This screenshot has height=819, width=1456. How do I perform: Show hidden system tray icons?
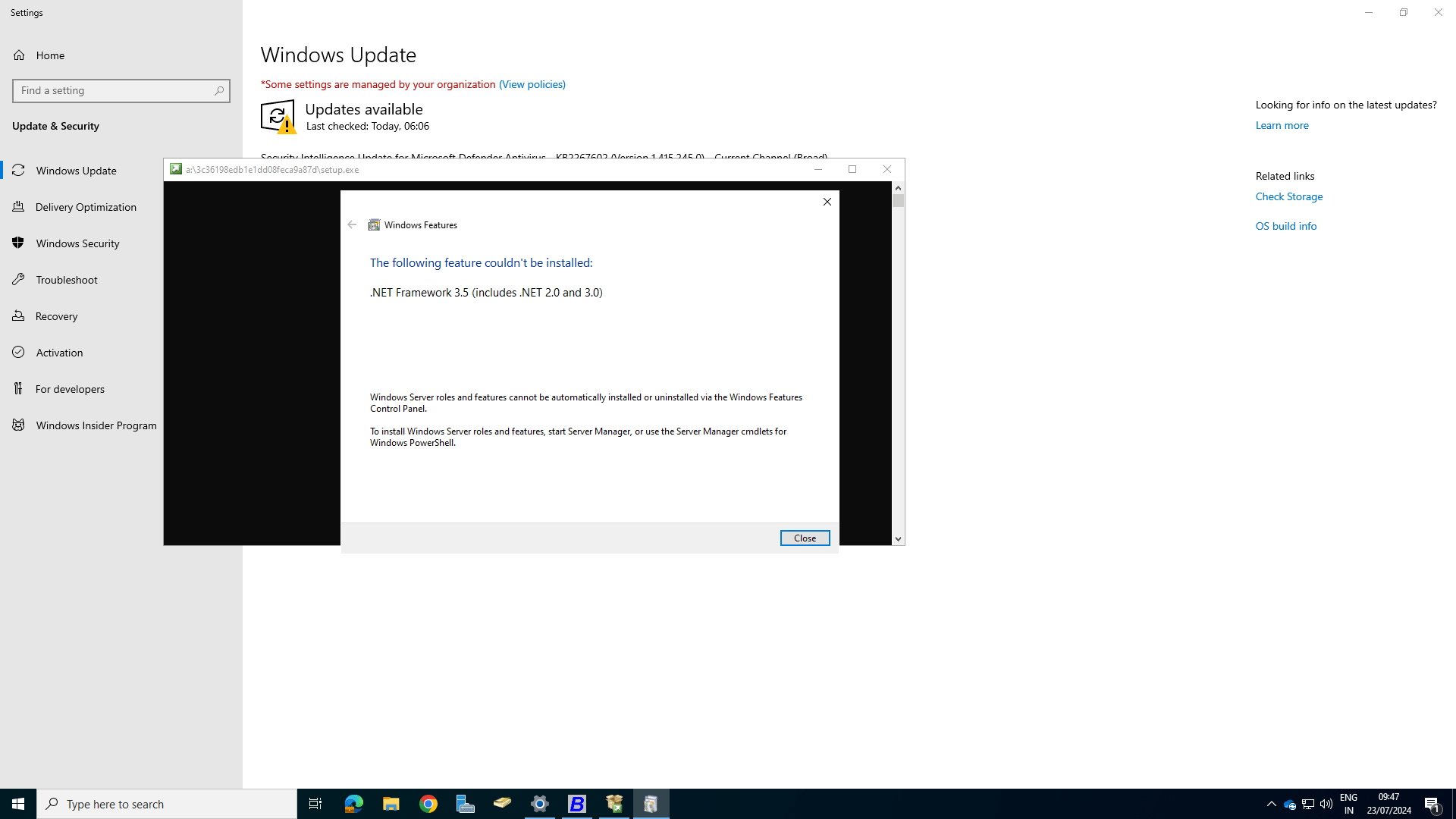pyautogui.click(x=1272, y=804)
